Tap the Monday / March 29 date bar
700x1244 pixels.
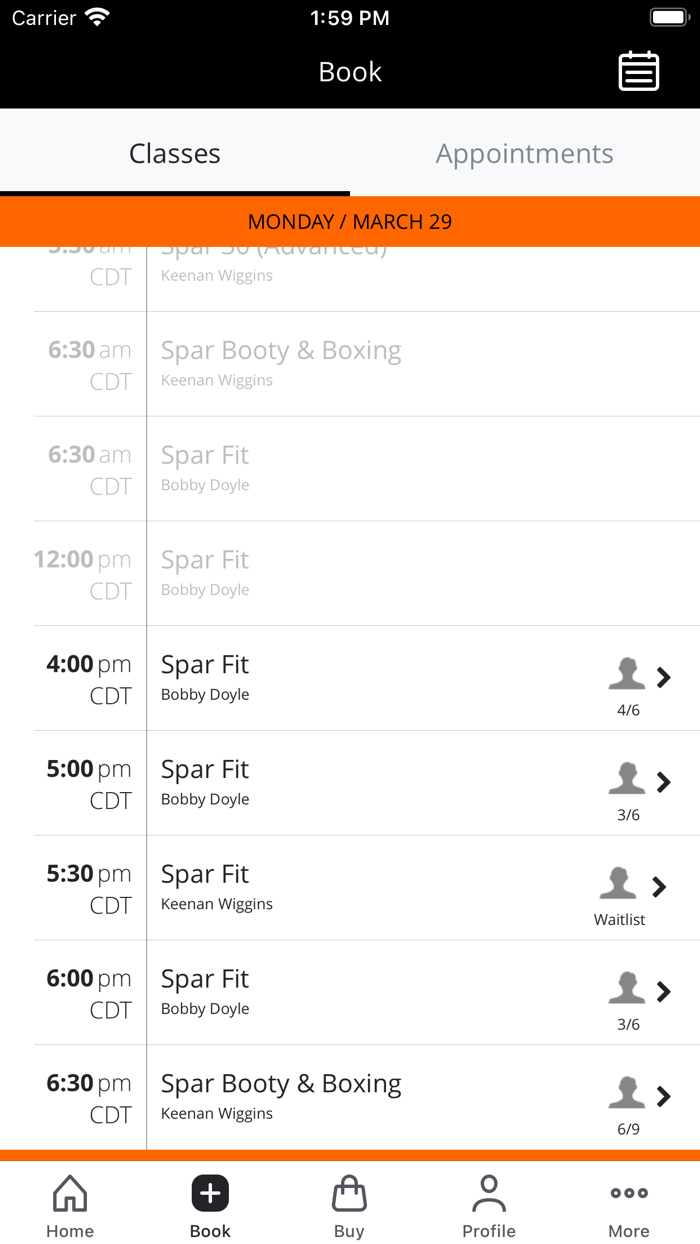click(350, 221)
